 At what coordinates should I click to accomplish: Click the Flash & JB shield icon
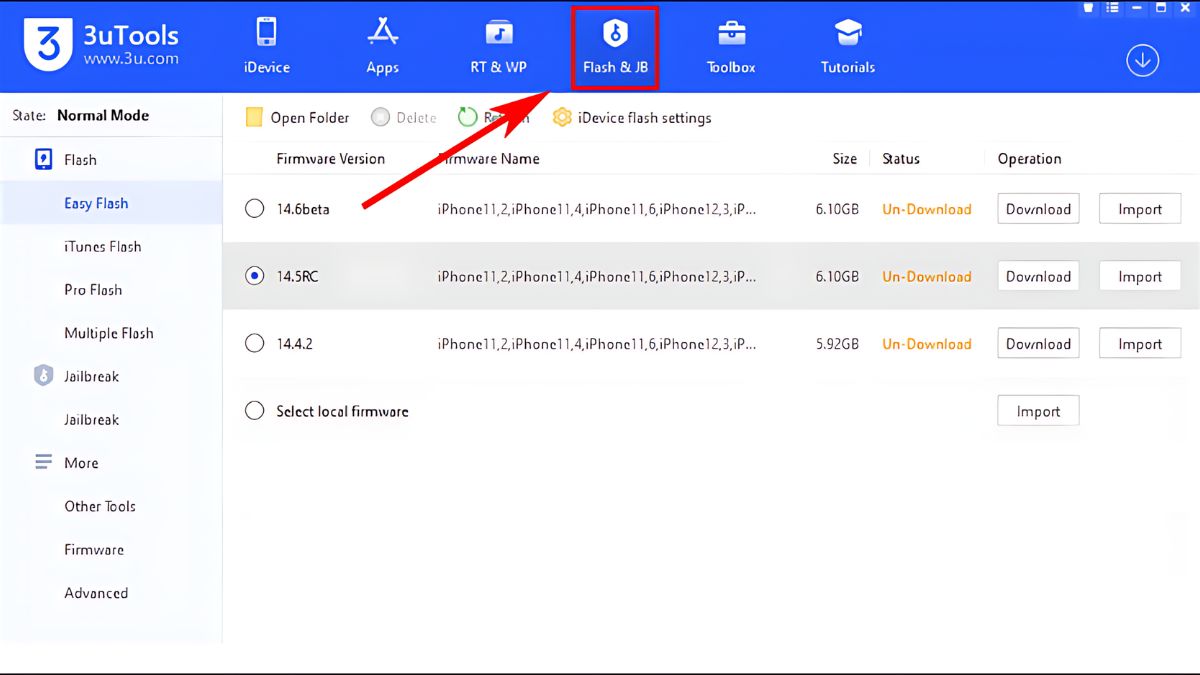pos(614,33)
